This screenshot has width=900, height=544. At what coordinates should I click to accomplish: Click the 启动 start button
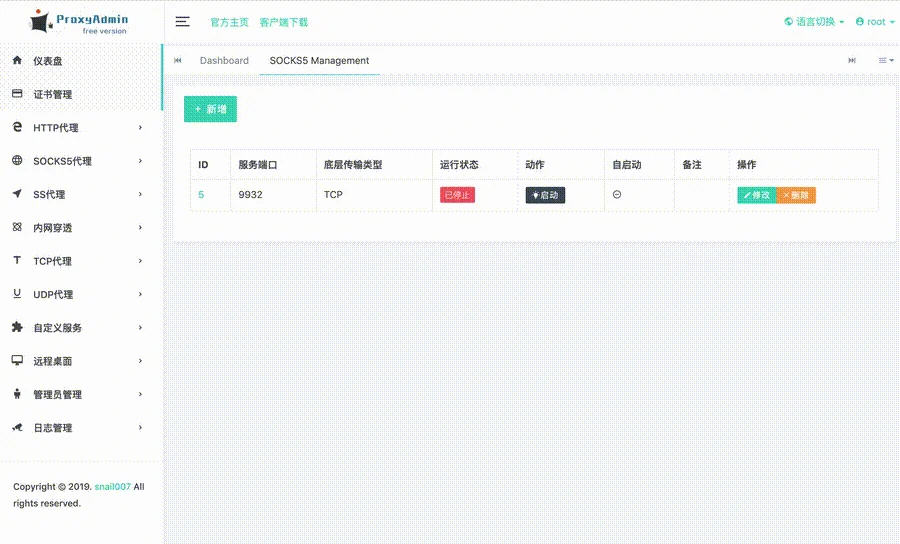coord(545,195)
